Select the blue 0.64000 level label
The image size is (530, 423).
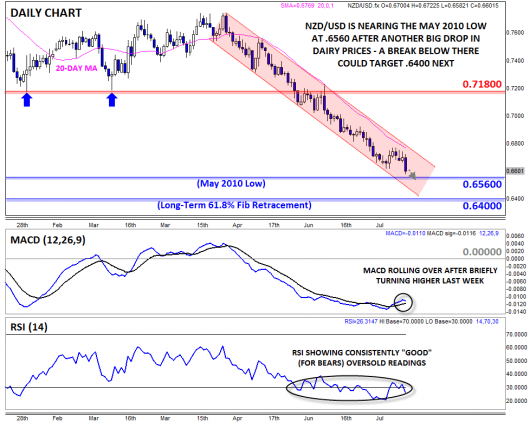click(482, 206)
